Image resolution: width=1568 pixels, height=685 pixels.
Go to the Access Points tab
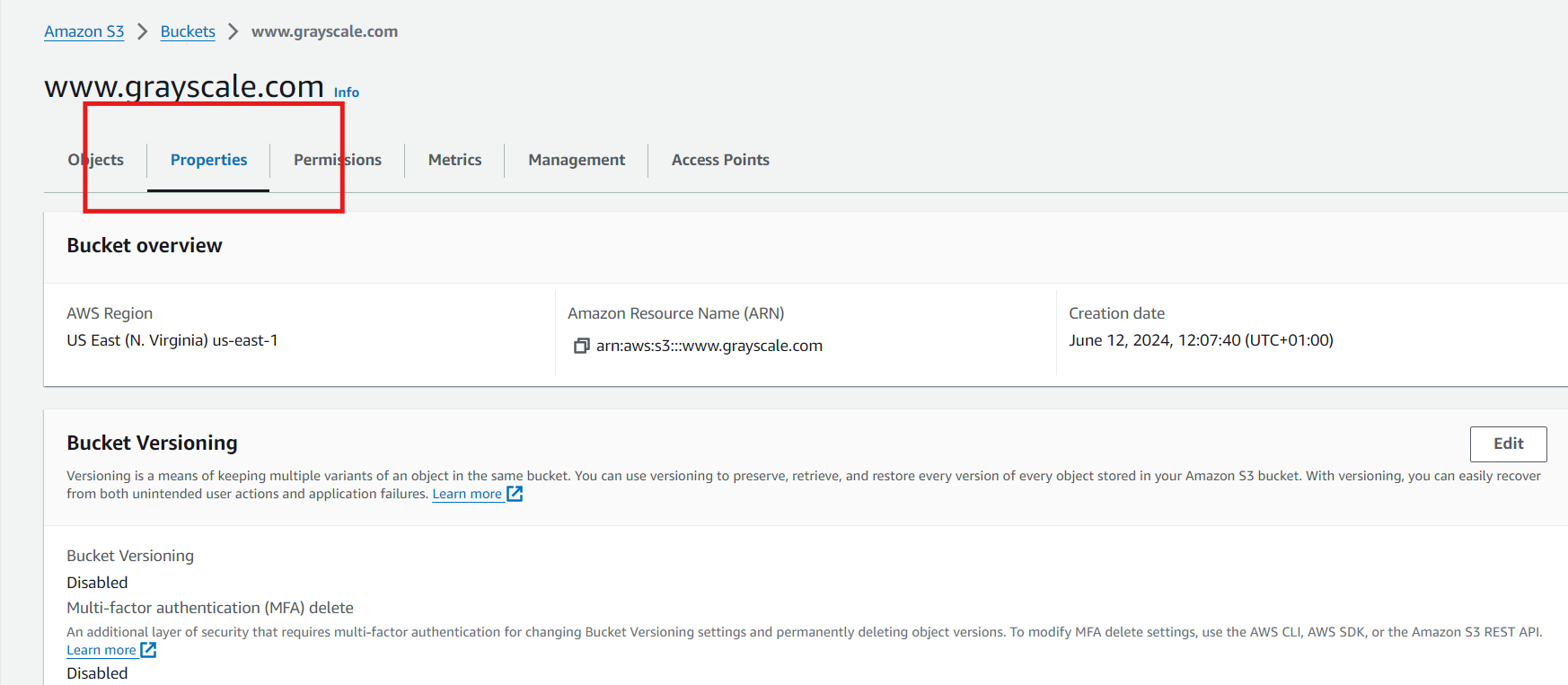[720, 160]
